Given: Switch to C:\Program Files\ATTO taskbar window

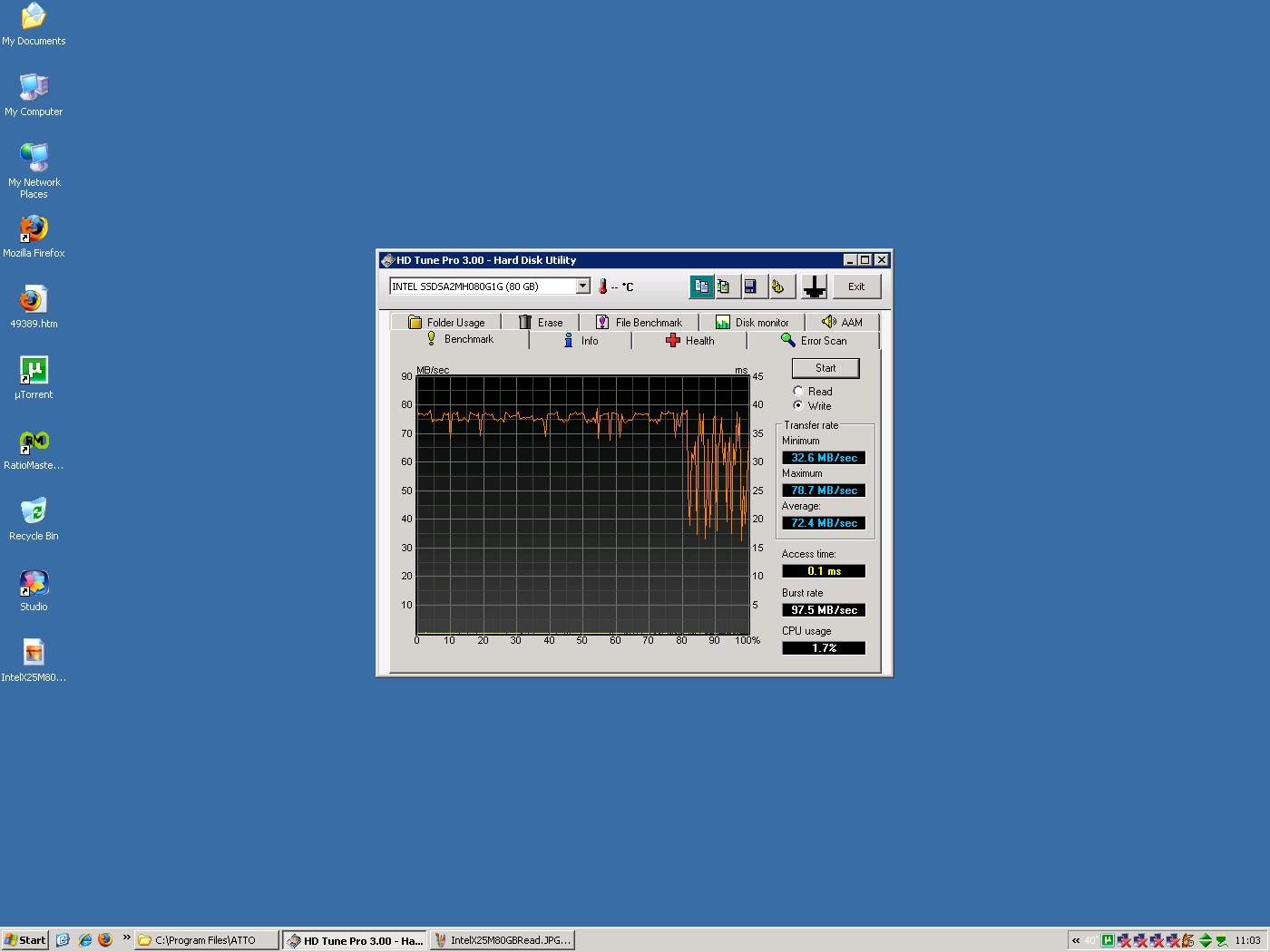Looking at the screenshot, I should point(207,940).
